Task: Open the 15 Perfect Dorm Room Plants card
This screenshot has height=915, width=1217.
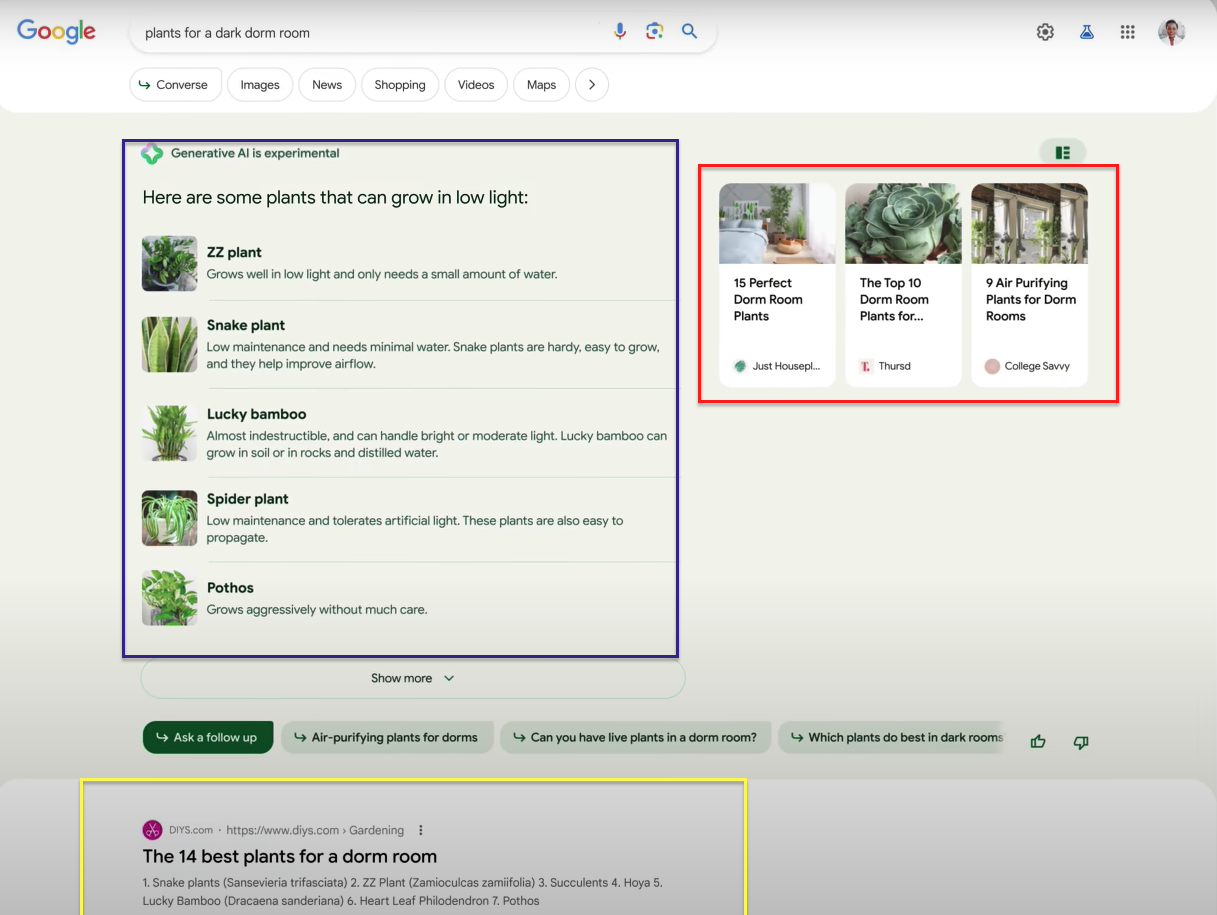Action: (x=777, y=284)
